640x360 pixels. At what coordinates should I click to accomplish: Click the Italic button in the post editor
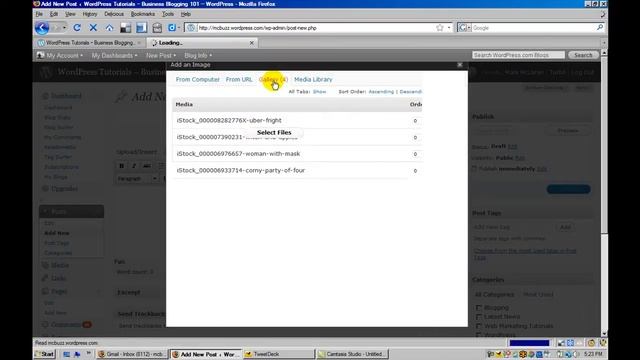(x=134, y=166)
